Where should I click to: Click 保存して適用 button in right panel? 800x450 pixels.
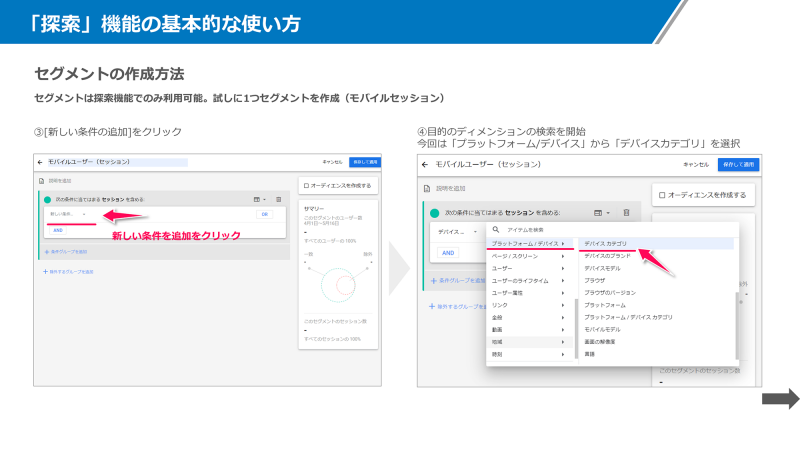tap(738, 164)
